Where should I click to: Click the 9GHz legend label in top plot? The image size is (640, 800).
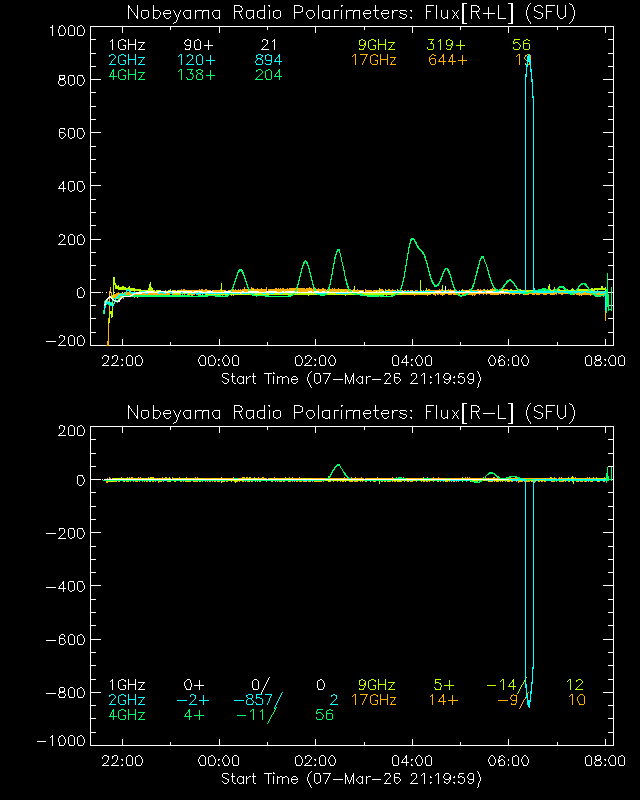377,46
